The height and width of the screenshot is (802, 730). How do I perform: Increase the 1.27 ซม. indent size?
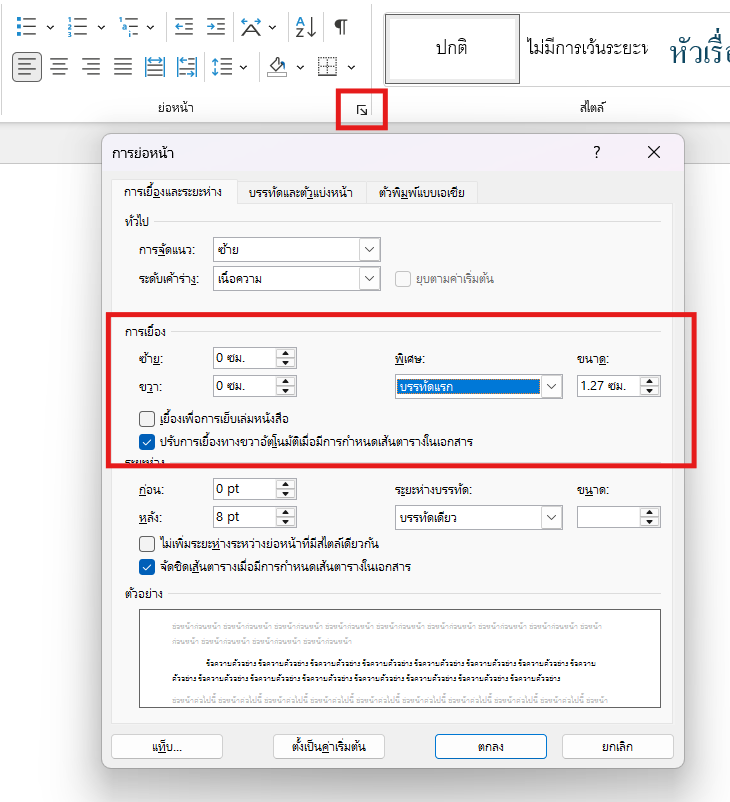coord(650,382)
